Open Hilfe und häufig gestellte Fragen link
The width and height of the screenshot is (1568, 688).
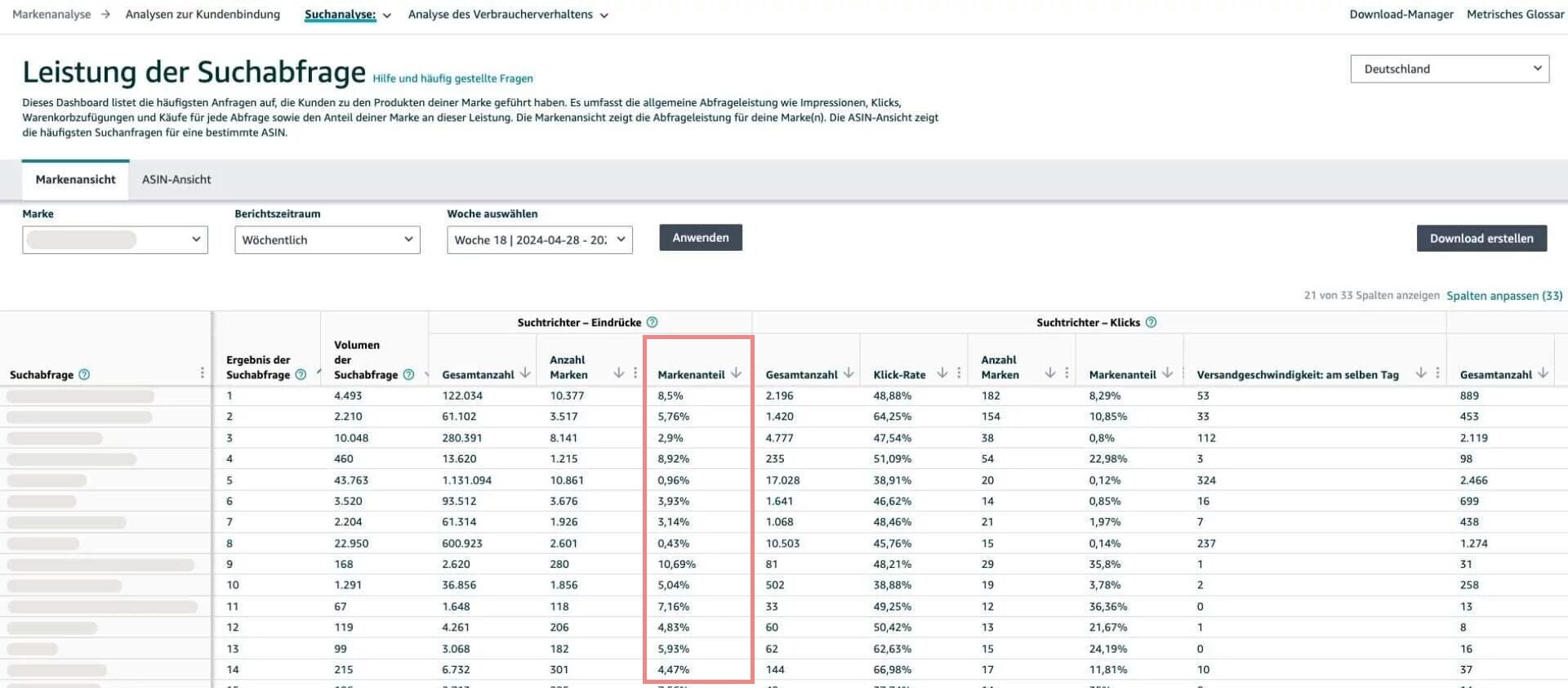(452, 78)
